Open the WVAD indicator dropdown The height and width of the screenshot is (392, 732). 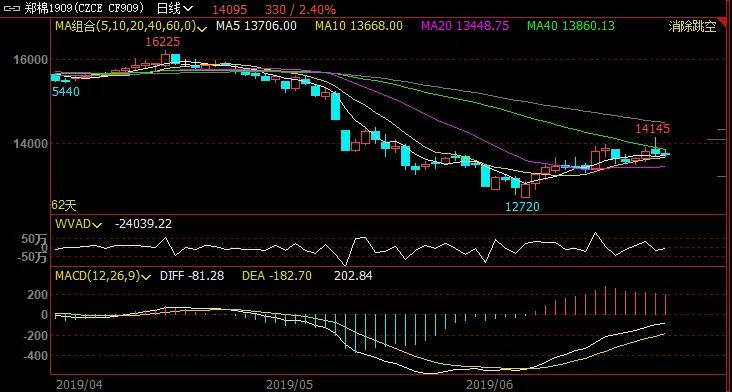tap(97, 225)
